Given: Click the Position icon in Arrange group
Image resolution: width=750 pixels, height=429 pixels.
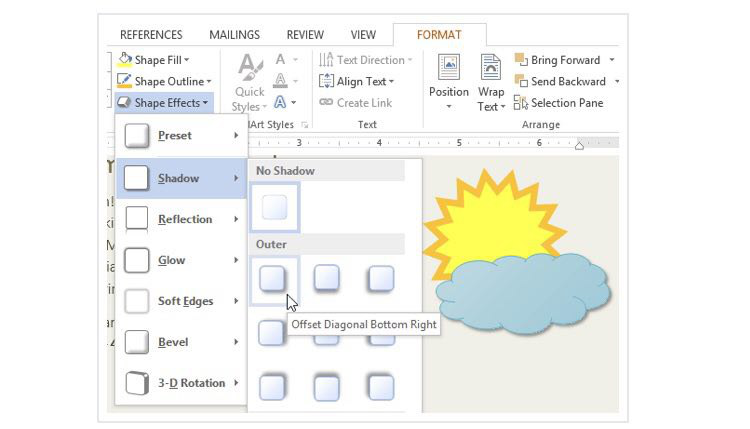Looking at the screenshot, I should pyautogui.click(x=448, y=68).
